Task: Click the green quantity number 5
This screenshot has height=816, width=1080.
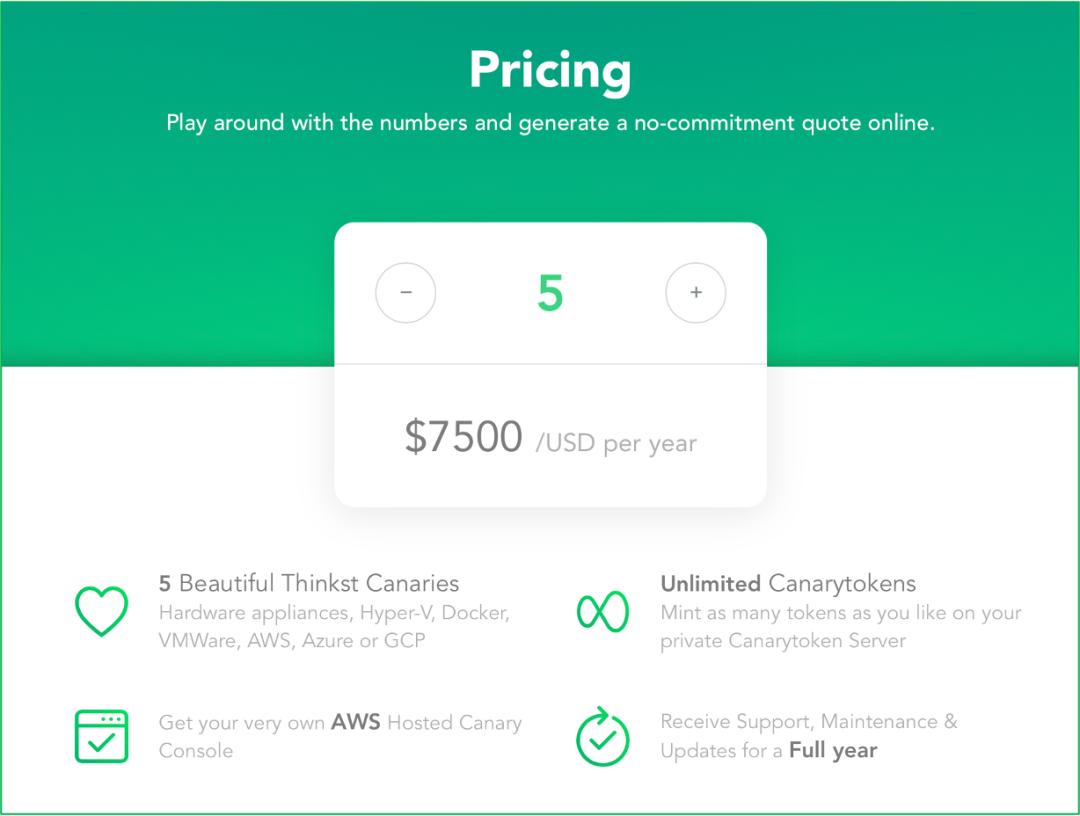Action: 550,293
